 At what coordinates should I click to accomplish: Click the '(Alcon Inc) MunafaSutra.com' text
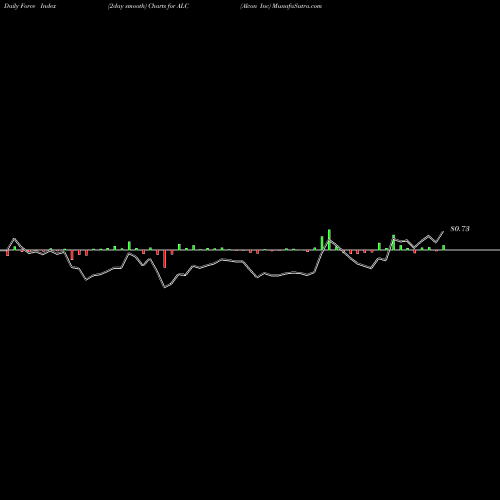(281, 6)
